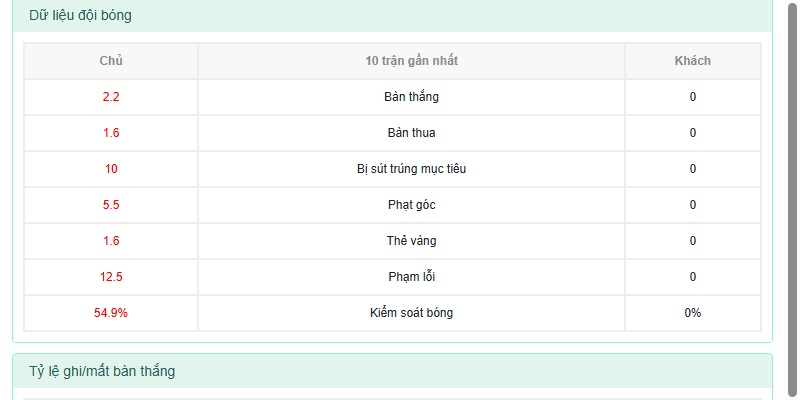Viewport: 800px width, 400px height.
Task: Click home value 2.2 for goals
Action: tap(111, 97)
